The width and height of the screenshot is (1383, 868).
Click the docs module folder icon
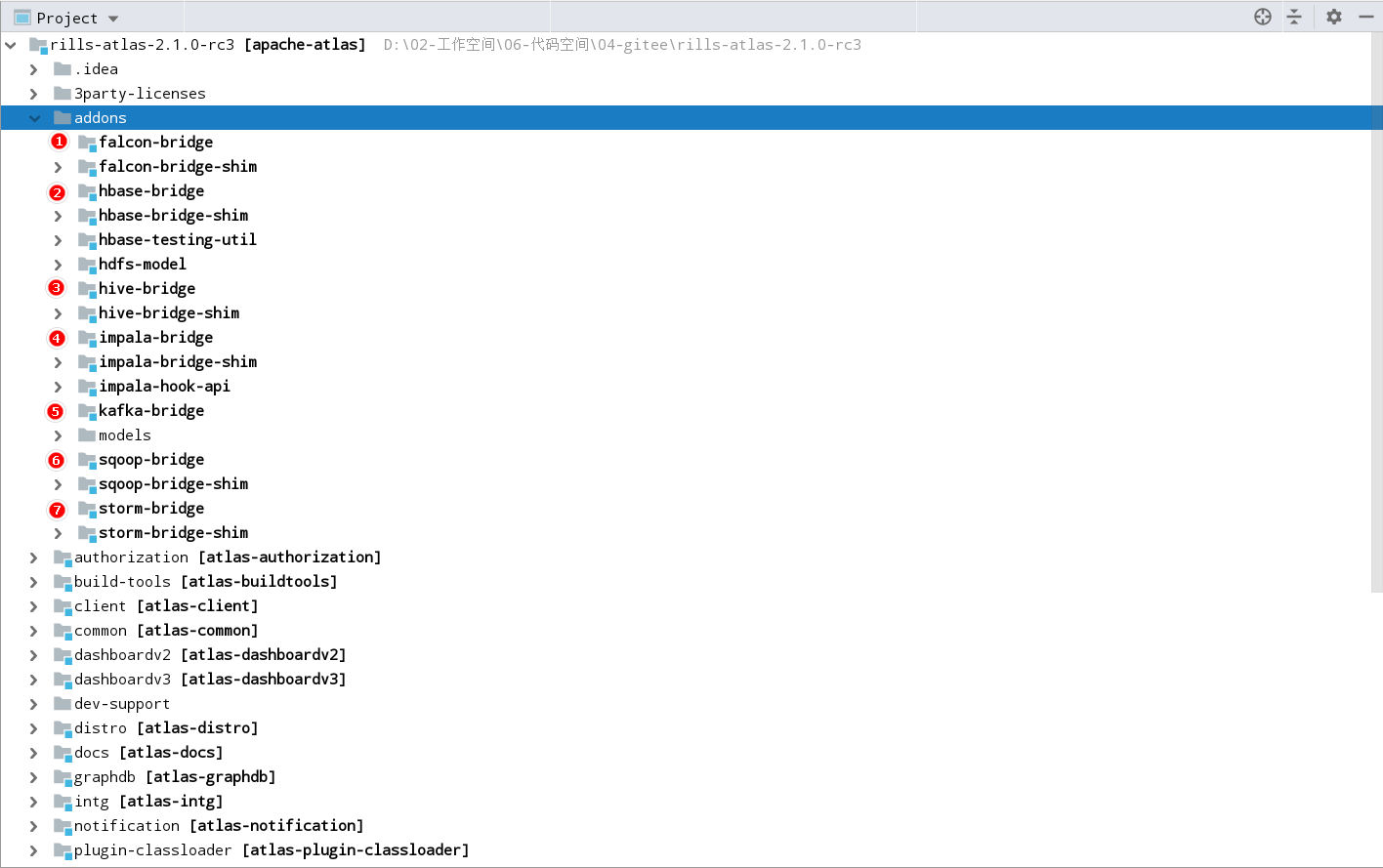point(63,753)
